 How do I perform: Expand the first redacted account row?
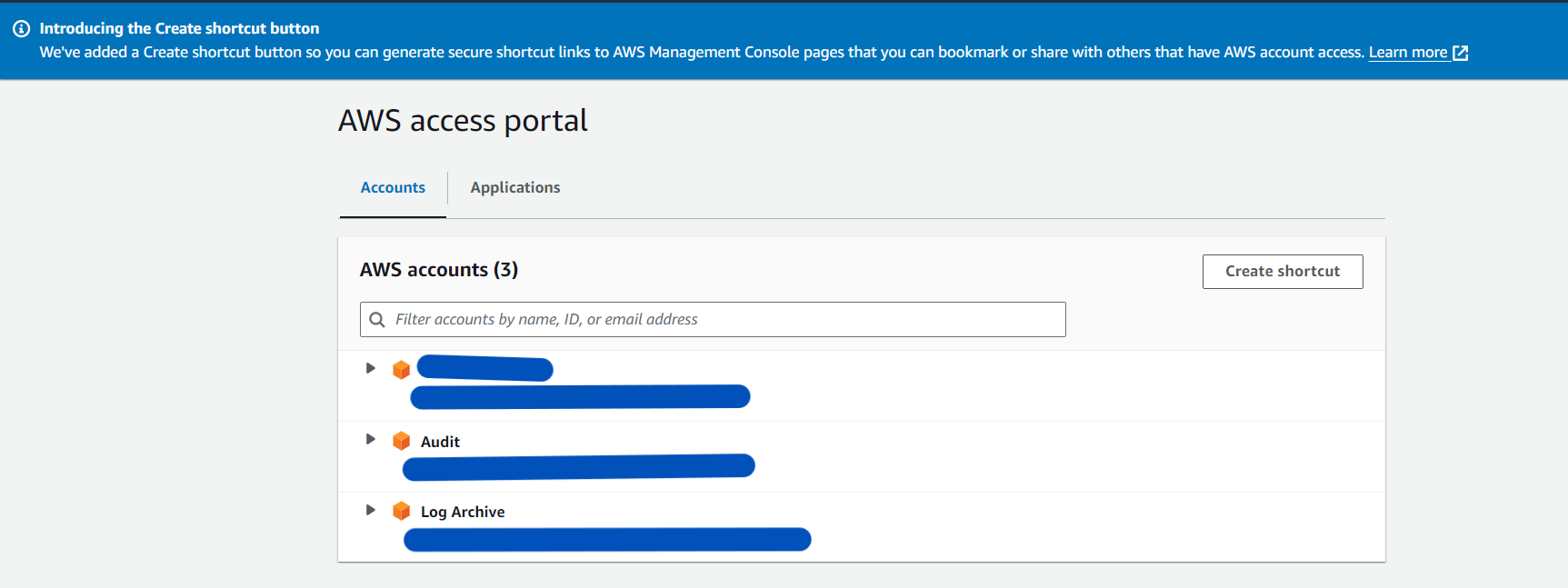coord(370,368)
